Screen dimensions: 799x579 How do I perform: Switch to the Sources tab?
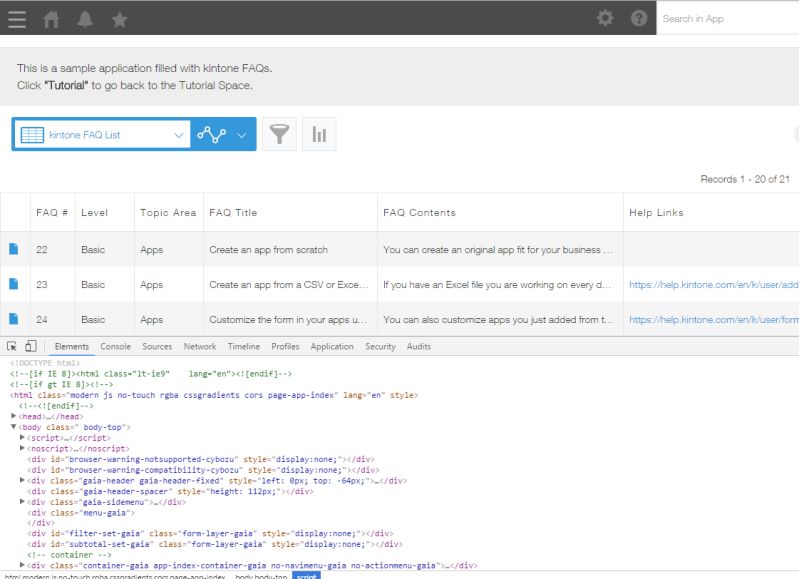[157, 347]
